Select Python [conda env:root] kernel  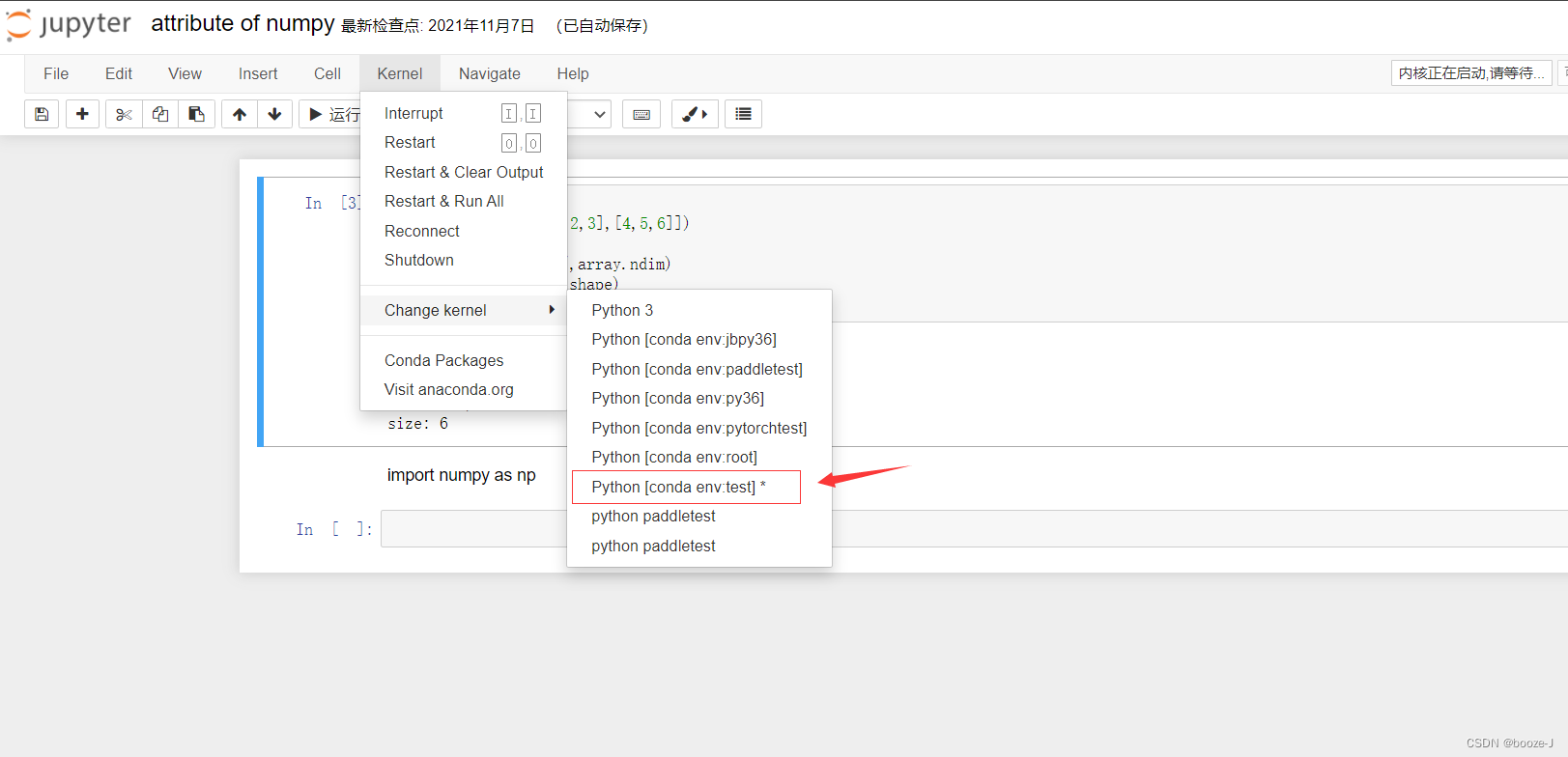point(698,457)
